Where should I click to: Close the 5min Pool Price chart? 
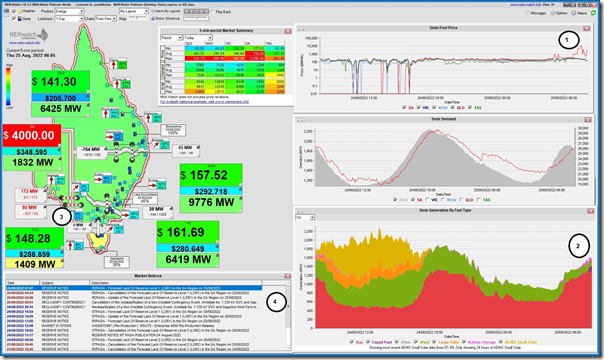click(x=587, y=28)
